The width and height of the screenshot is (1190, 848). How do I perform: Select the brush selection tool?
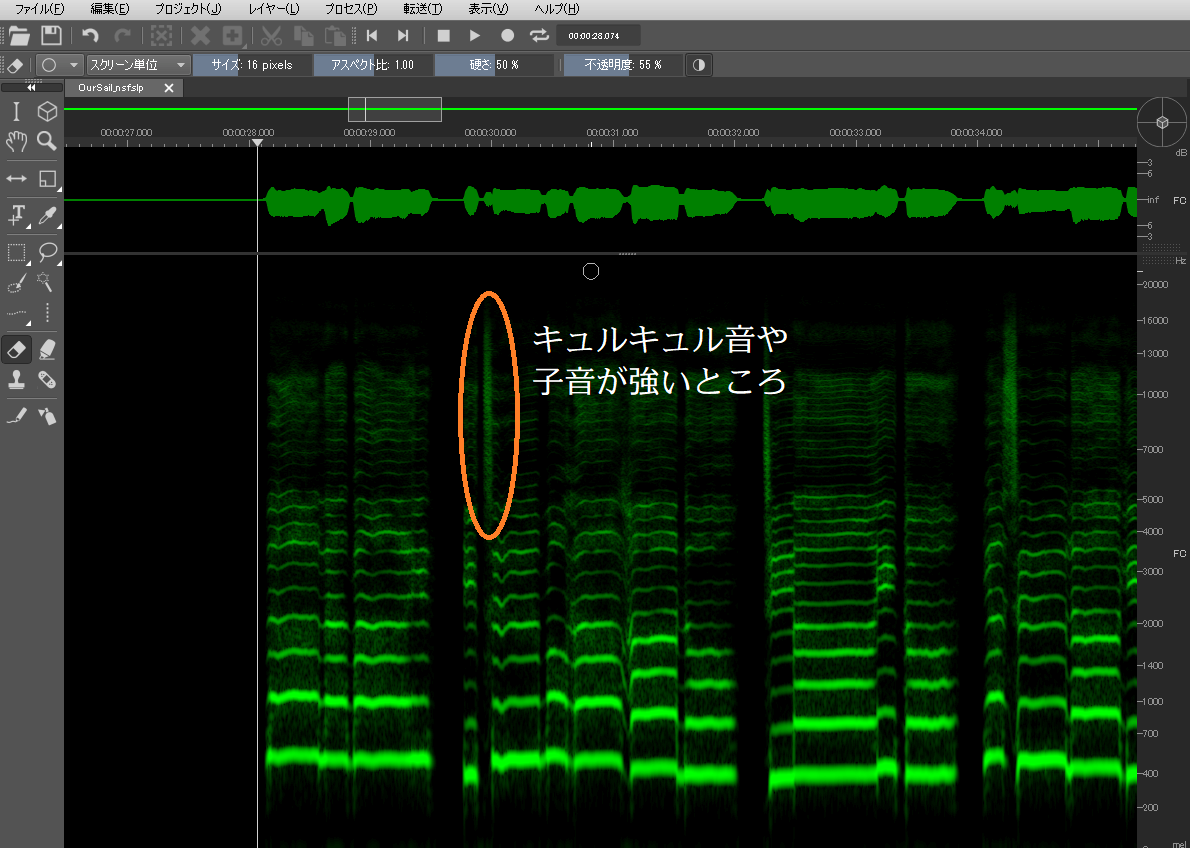tap(16, 283)
